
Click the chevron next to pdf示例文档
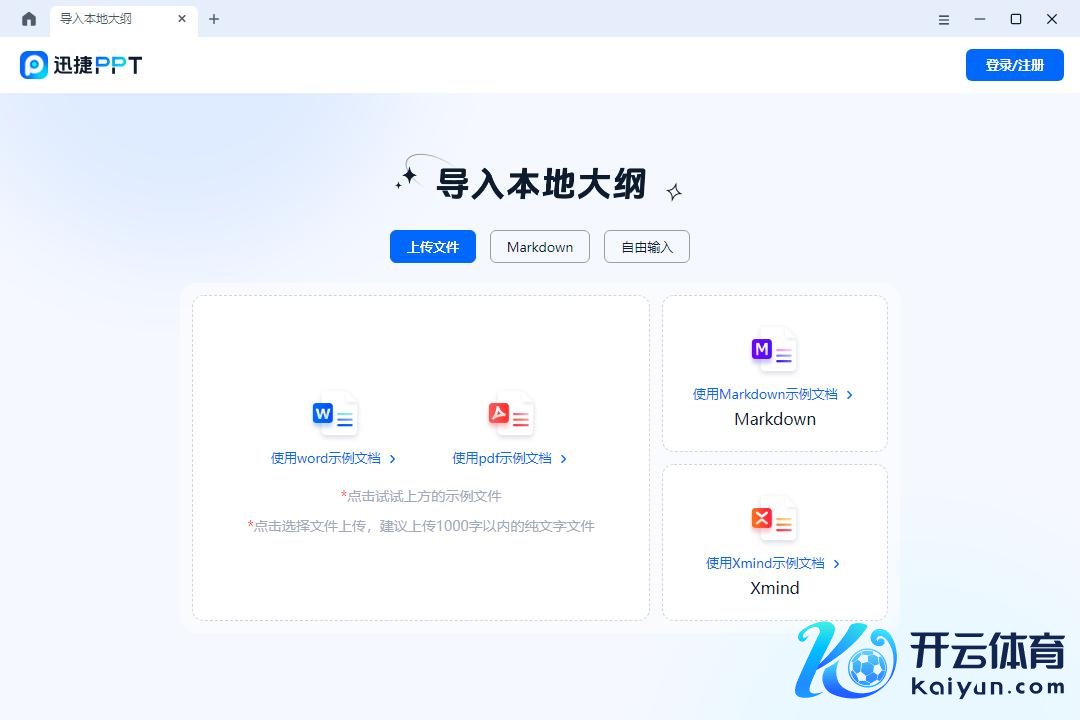[x=564, y=459]
